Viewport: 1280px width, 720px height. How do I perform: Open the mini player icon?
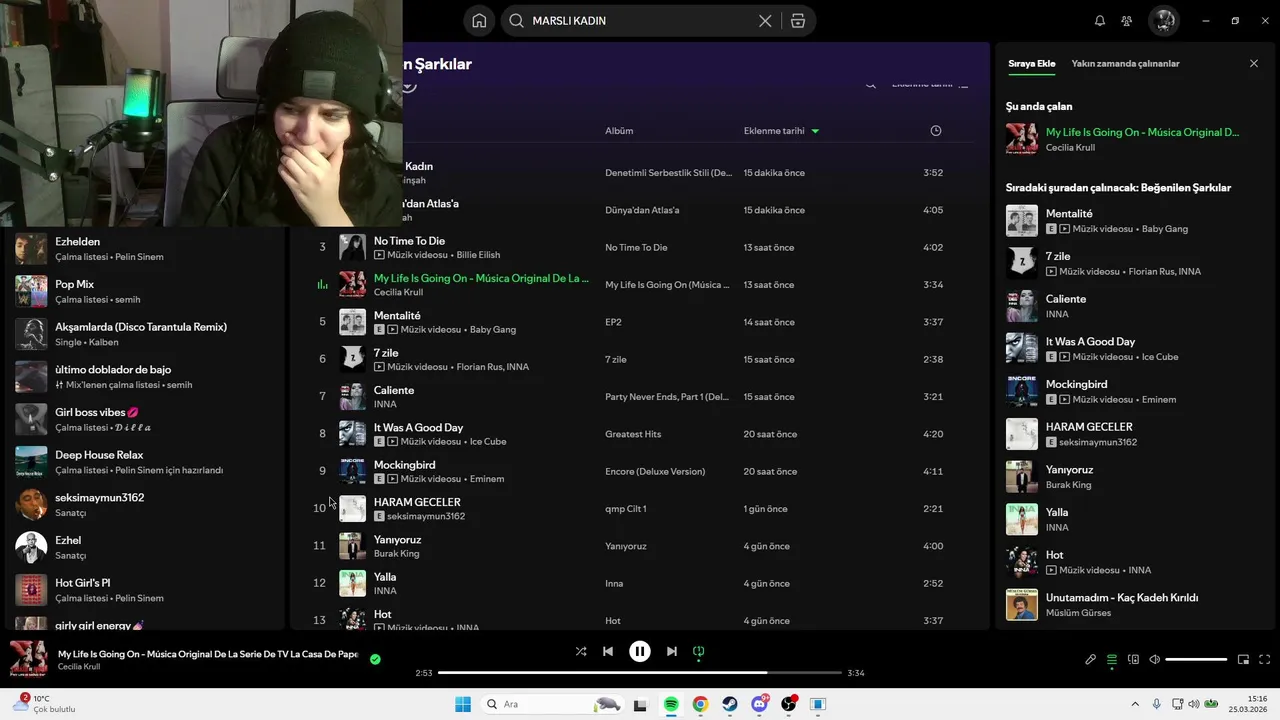click(x=1243, y=659)
